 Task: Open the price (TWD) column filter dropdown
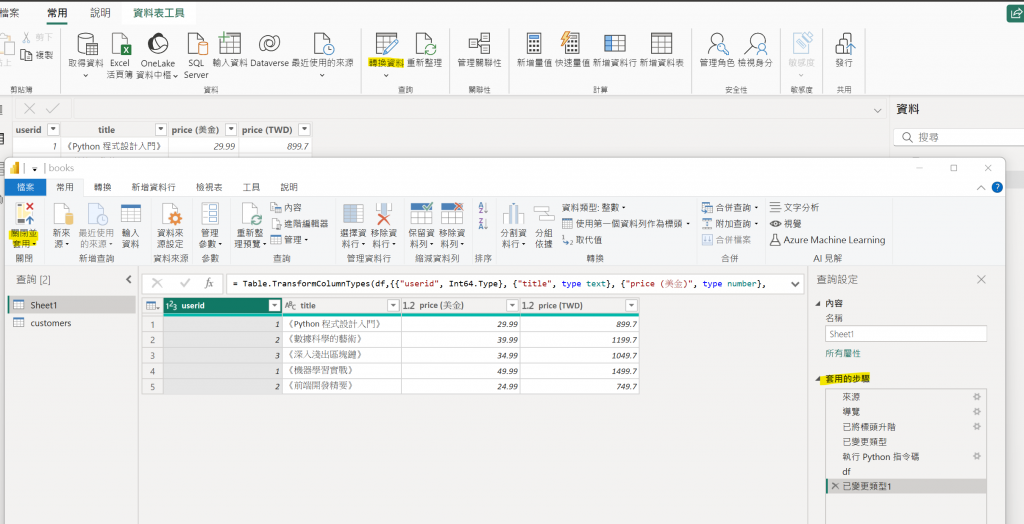(632, 305)
